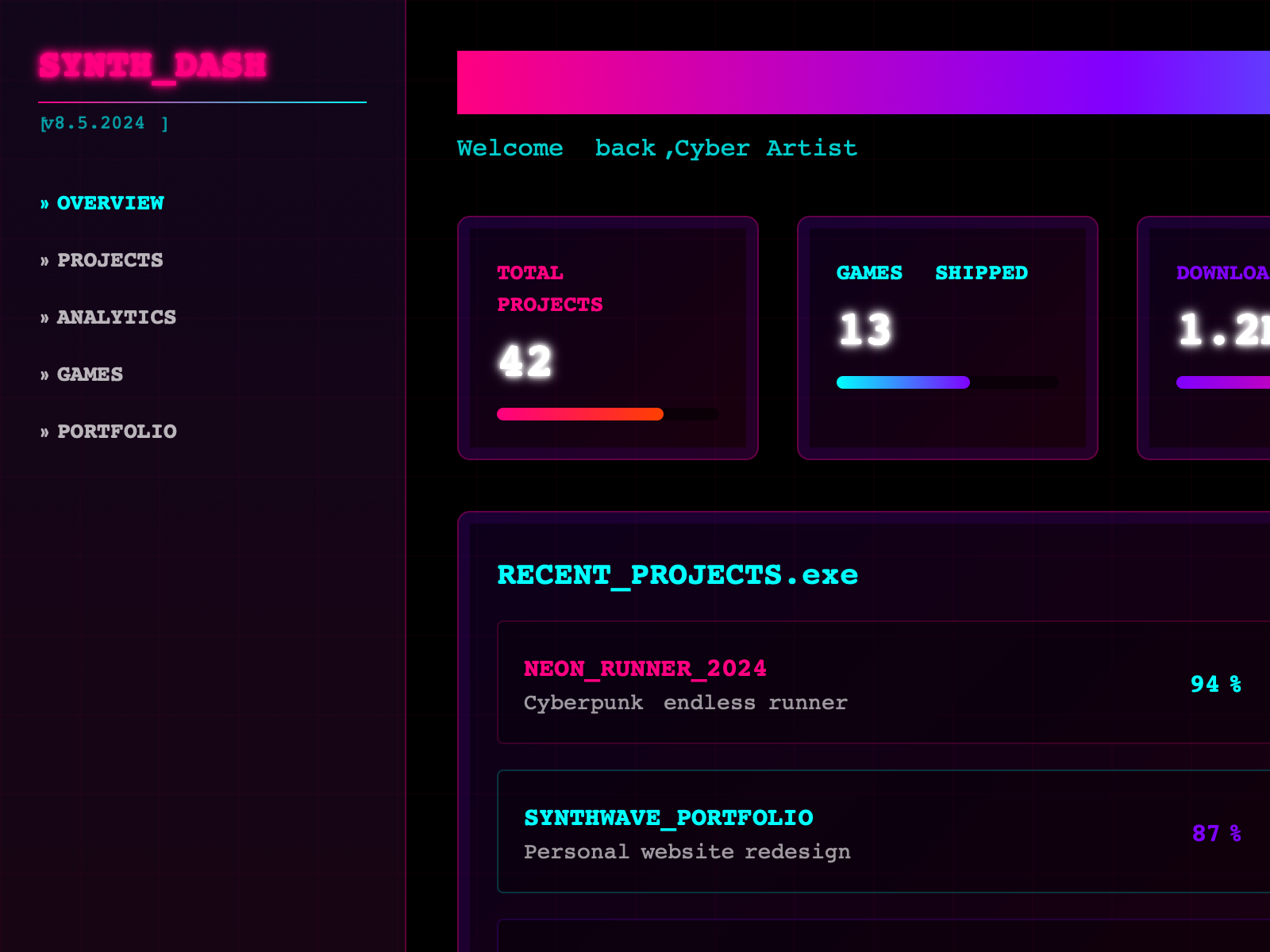Select the OVERVIEW navigation entry
The height and width of the screenshot is (952, 1270).
[110, 203]
